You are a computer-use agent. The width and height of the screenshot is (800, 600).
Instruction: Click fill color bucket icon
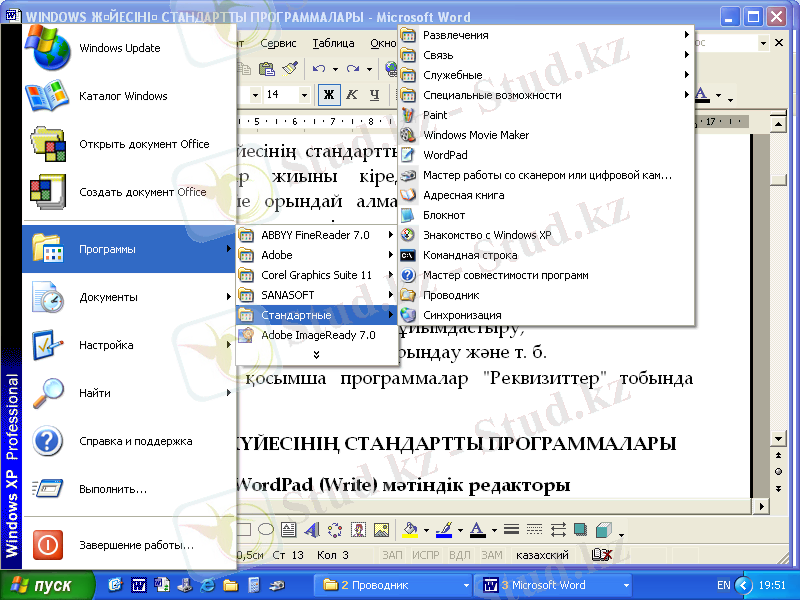click(411, 530)
